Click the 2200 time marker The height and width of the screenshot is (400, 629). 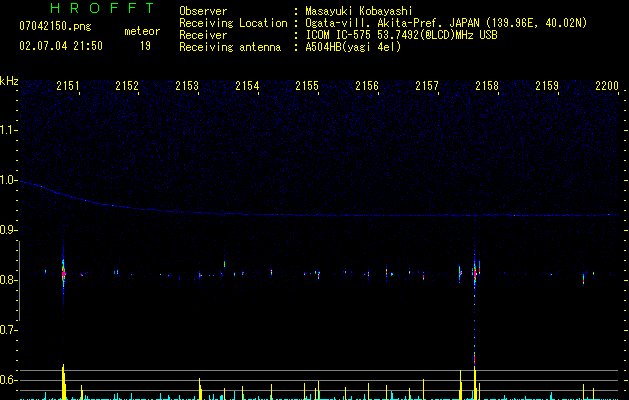click(607, 86)
